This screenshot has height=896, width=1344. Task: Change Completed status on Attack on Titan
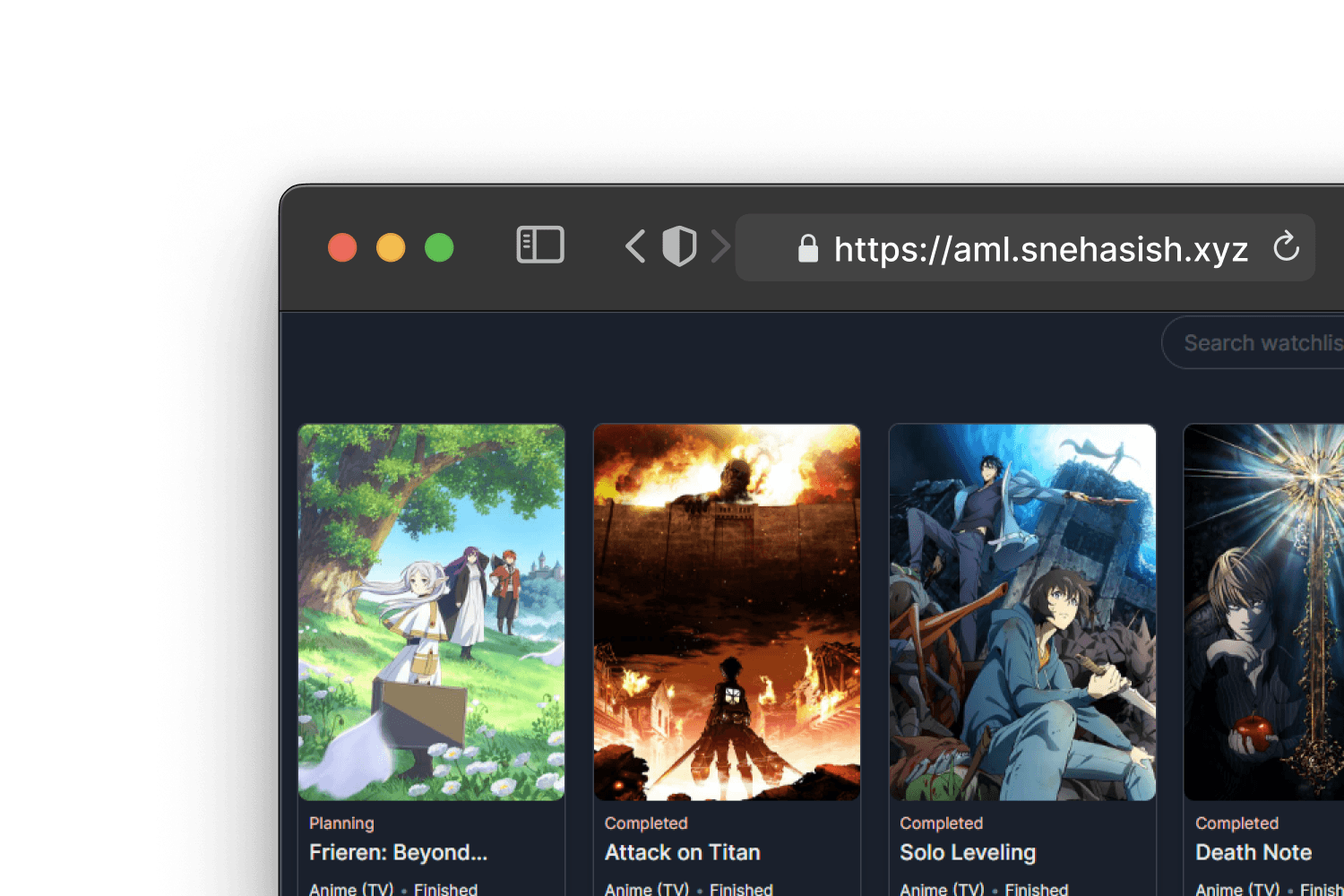tap(645, 823)
